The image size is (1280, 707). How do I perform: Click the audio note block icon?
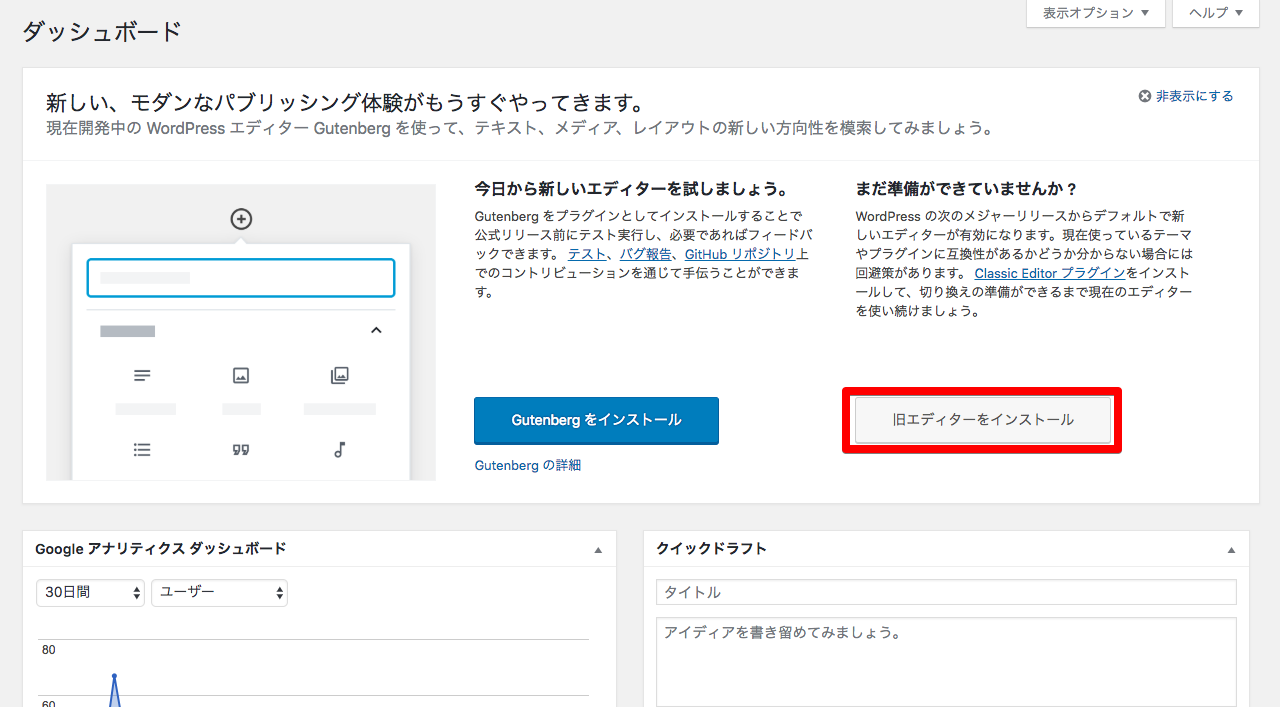coord(340,450)
